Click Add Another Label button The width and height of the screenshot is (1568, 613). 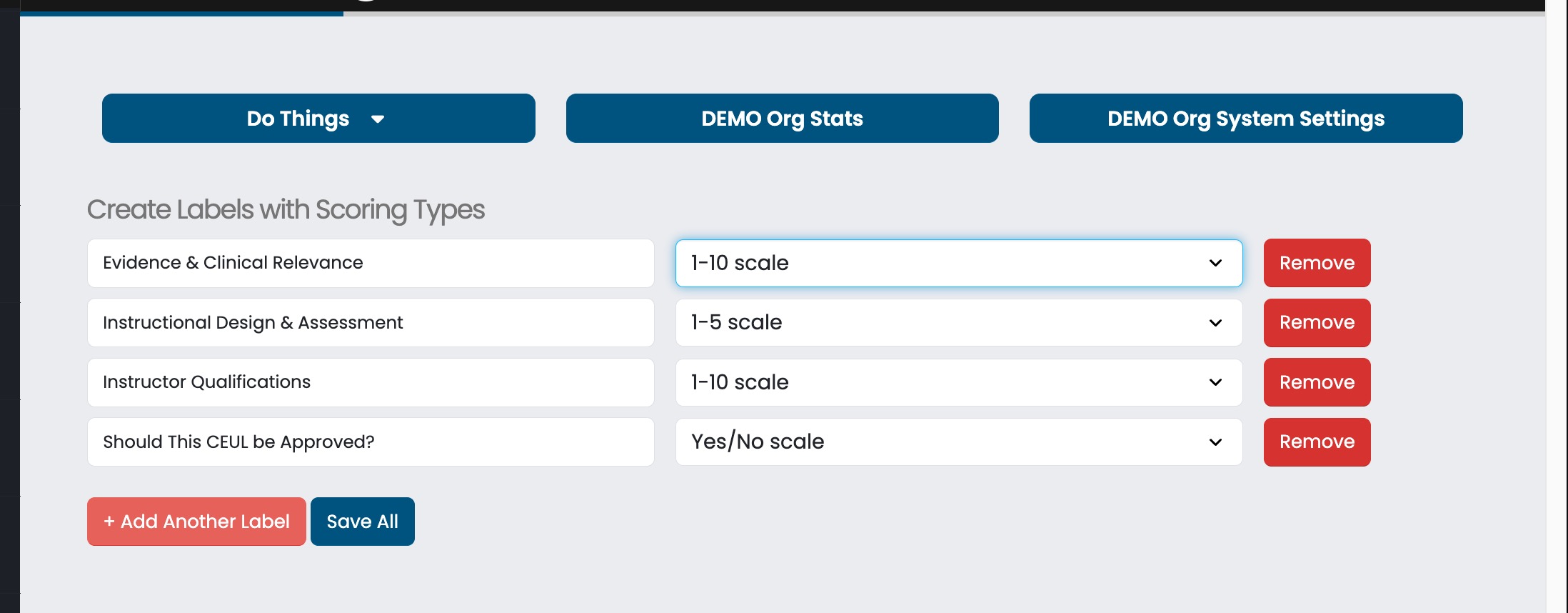196,522
